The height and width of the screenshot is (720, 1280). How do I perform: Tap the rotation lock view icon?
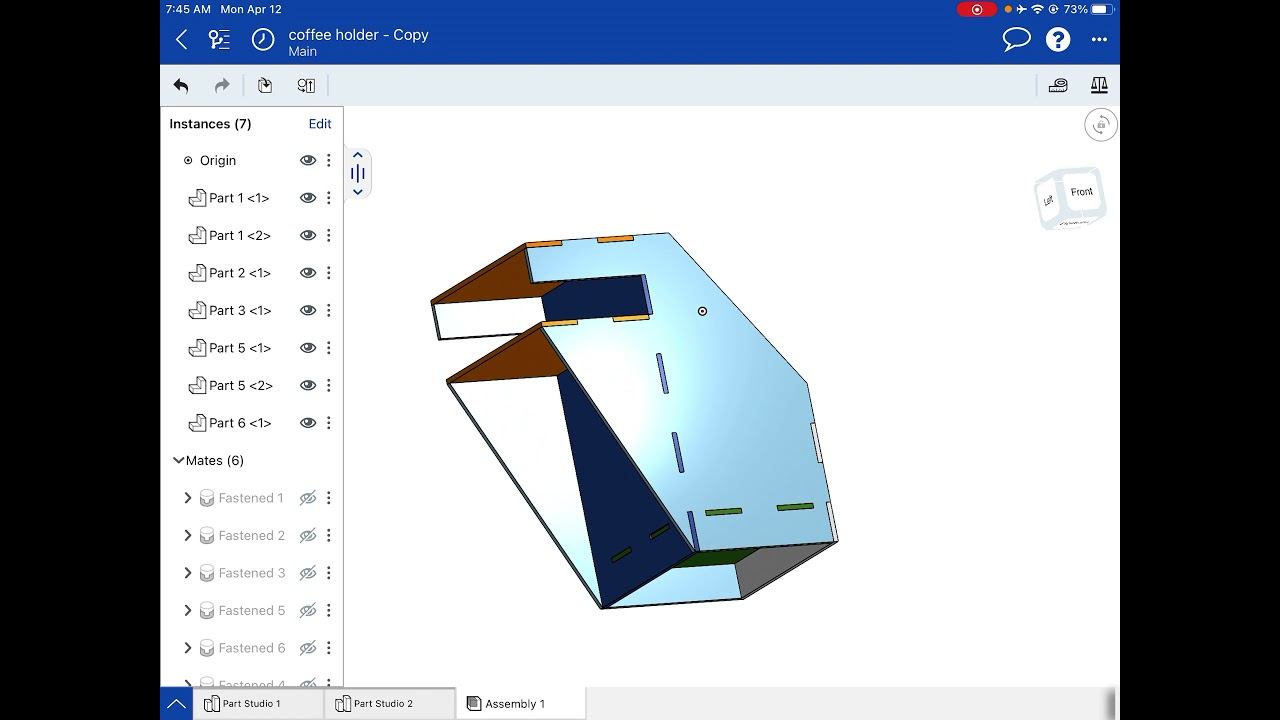[1101, 125]
